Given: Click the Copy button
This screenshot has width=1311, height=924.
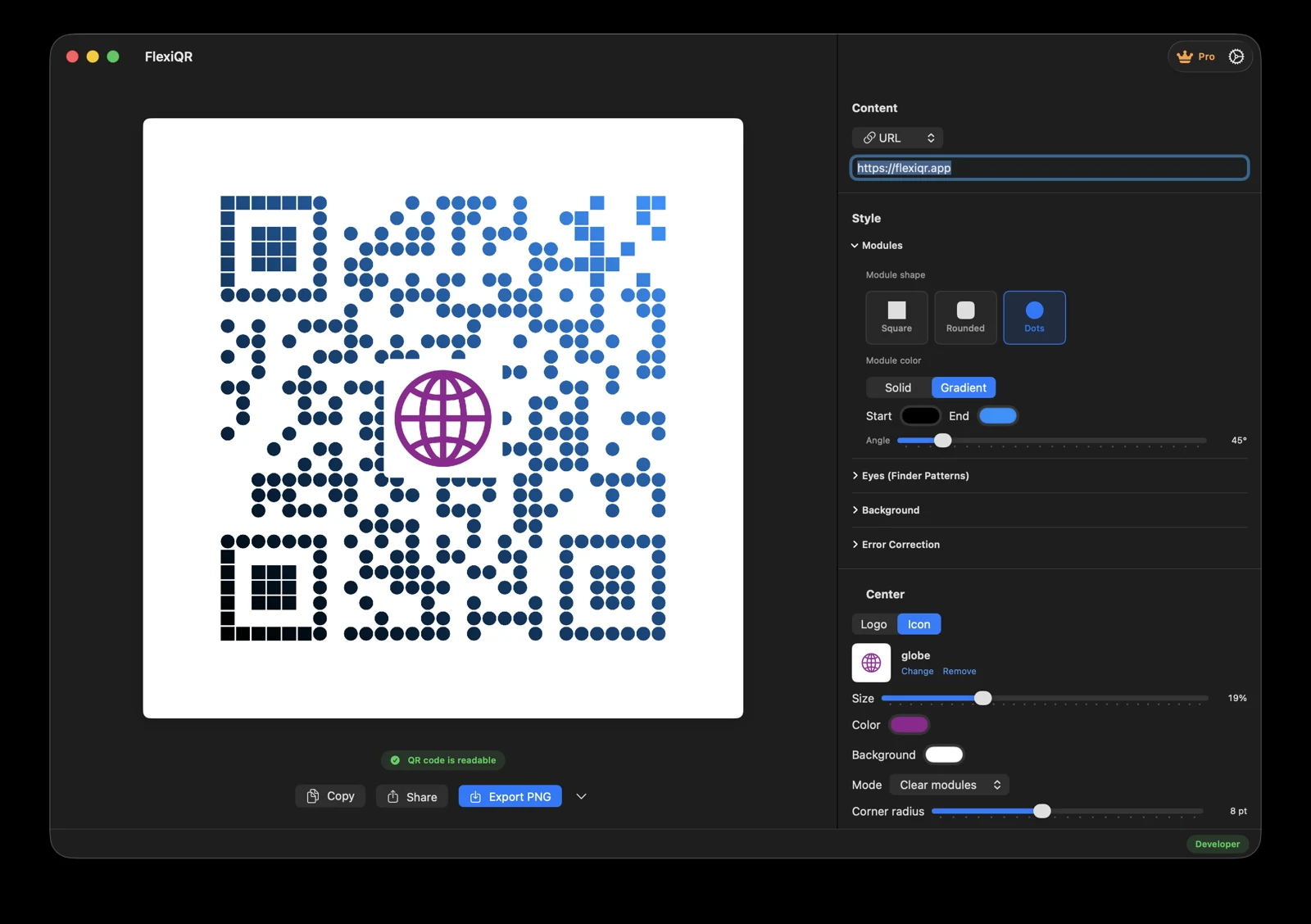Looking at the screenshot, I should (330, 796).
